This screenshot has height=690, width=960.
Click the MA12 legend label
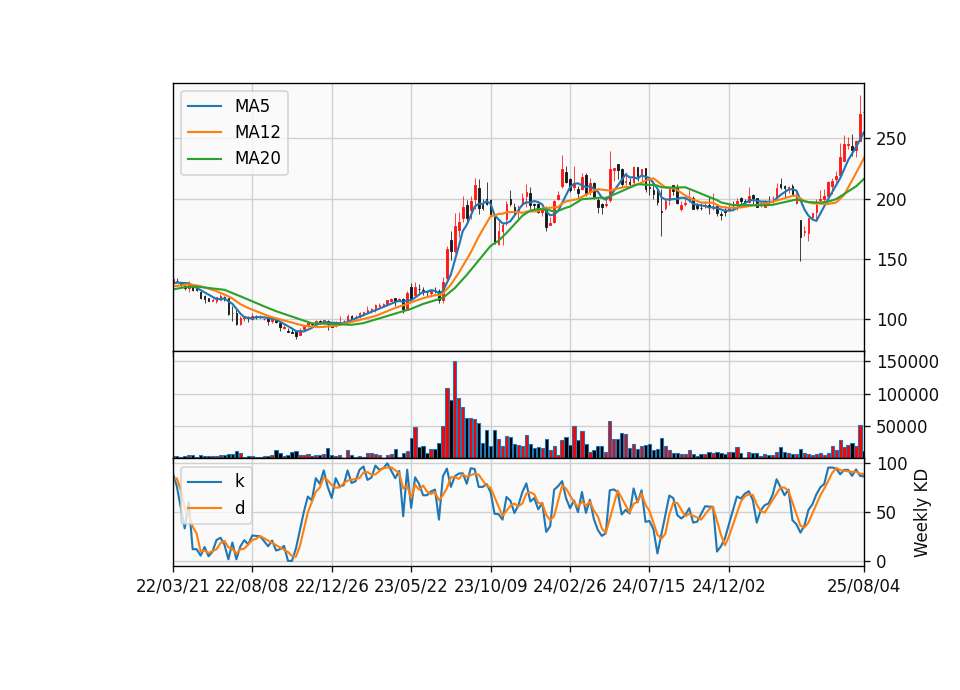(257, 132)
